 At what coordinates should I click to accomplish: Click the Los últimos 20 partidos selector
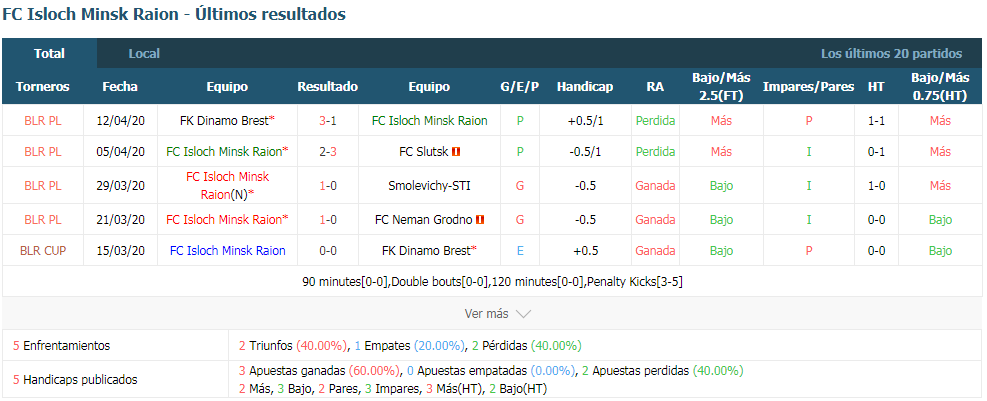[891, 54]
